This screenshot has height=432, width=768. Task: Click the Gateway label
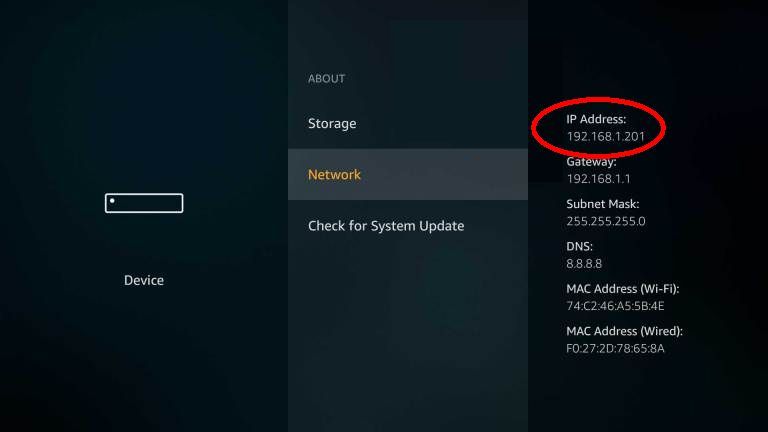tap(591, 162)
